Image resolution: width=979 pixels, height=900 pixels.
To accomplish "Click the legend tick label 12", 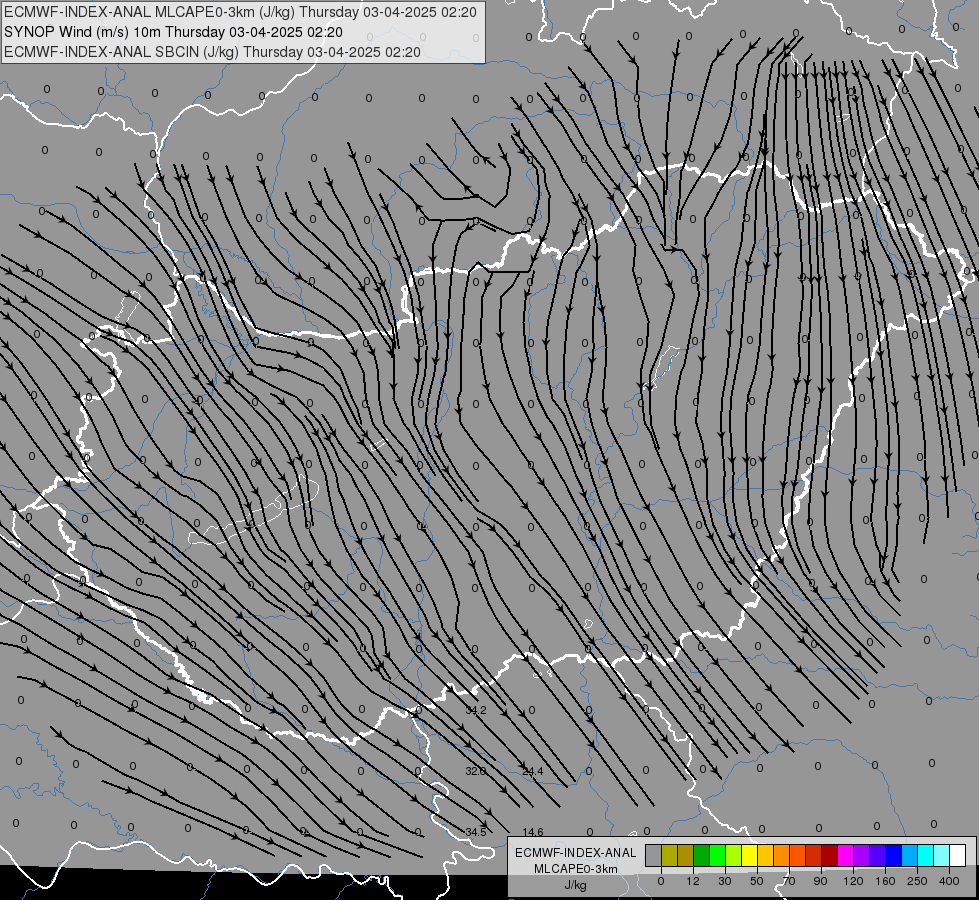I will point(693,881).
